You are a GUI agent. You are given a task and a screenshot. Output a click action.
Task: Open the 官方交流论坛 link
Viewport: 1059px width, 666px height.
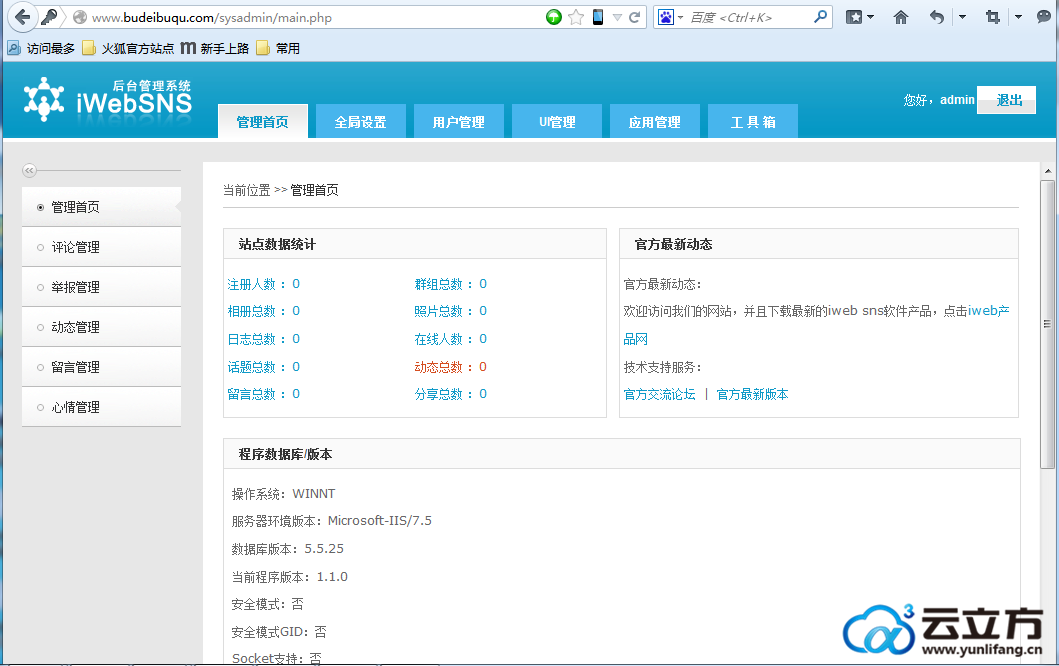coord(659,394)
